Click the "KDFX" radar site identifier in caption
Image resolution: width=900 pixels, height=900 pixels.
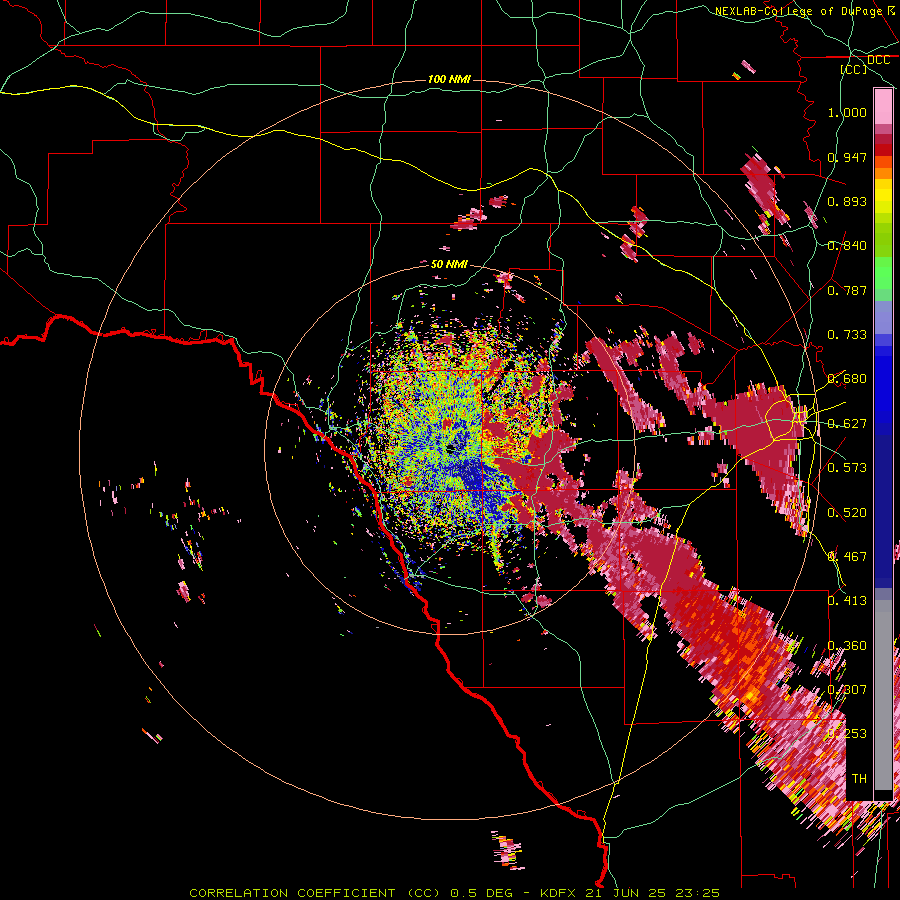click(560, 893)
